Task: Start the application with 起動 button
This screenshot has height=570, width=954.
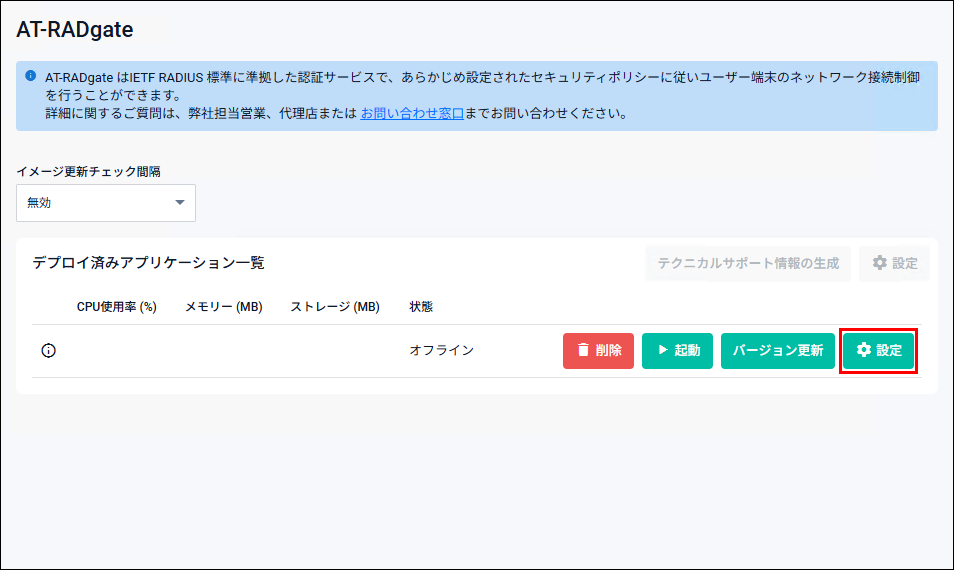Action: pos(677,350)
